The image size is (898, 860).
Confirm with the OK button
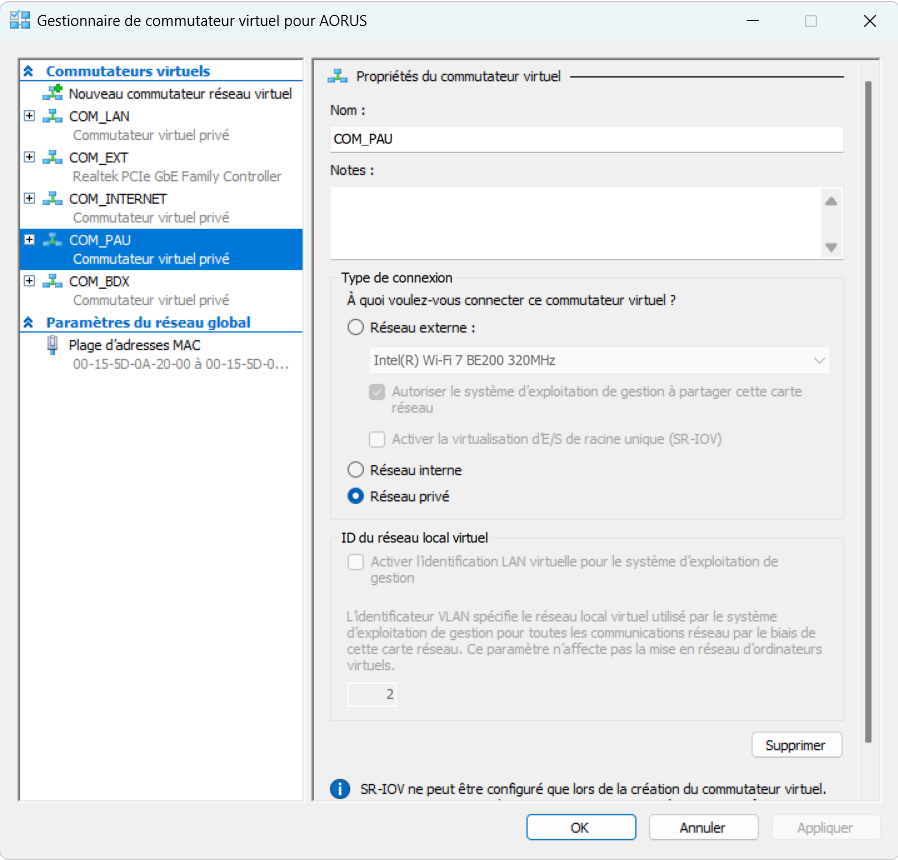pyautogui.click(x=580, y=827)
